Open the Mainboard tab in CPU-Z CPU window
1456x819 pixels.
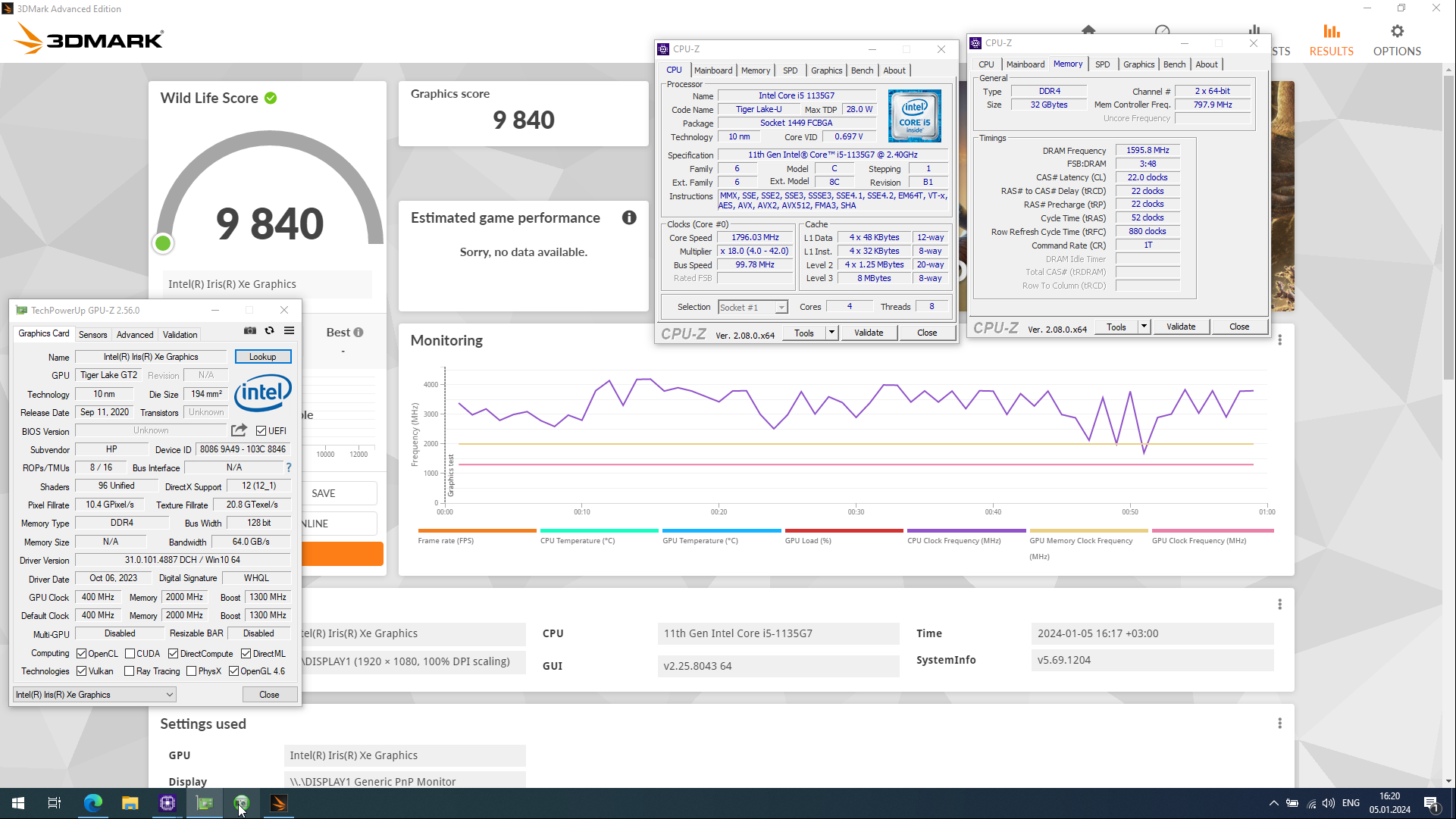(713, 70)
